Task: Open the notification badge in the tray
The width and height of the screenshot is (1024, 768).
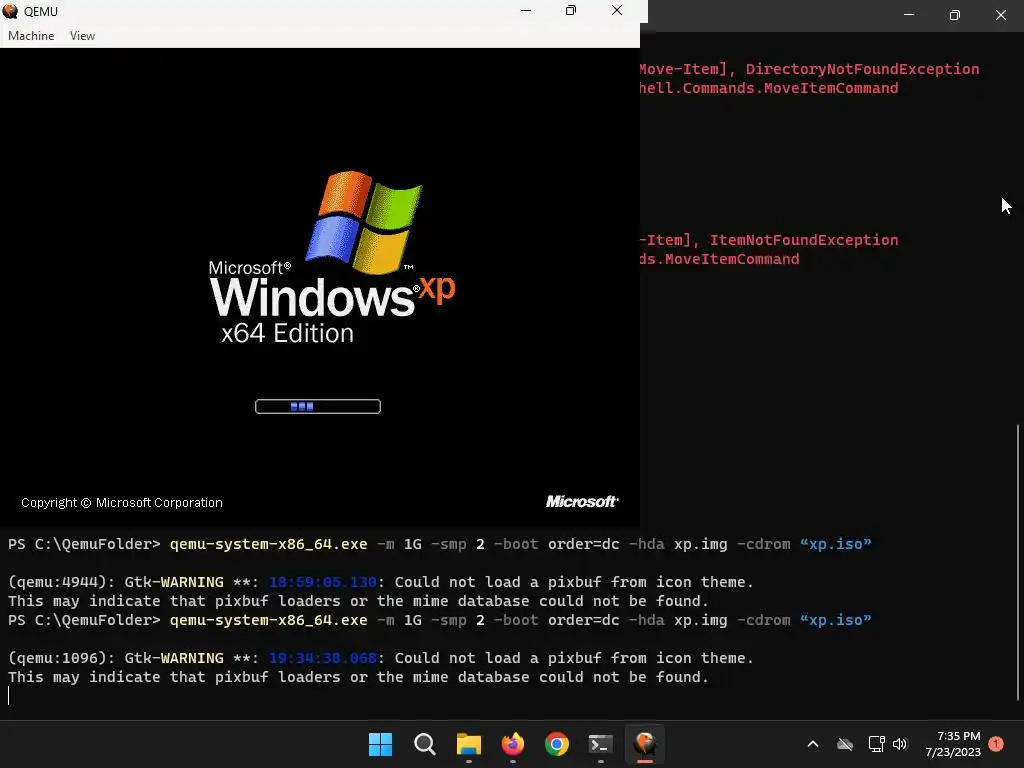Action: tap(996, 744)
